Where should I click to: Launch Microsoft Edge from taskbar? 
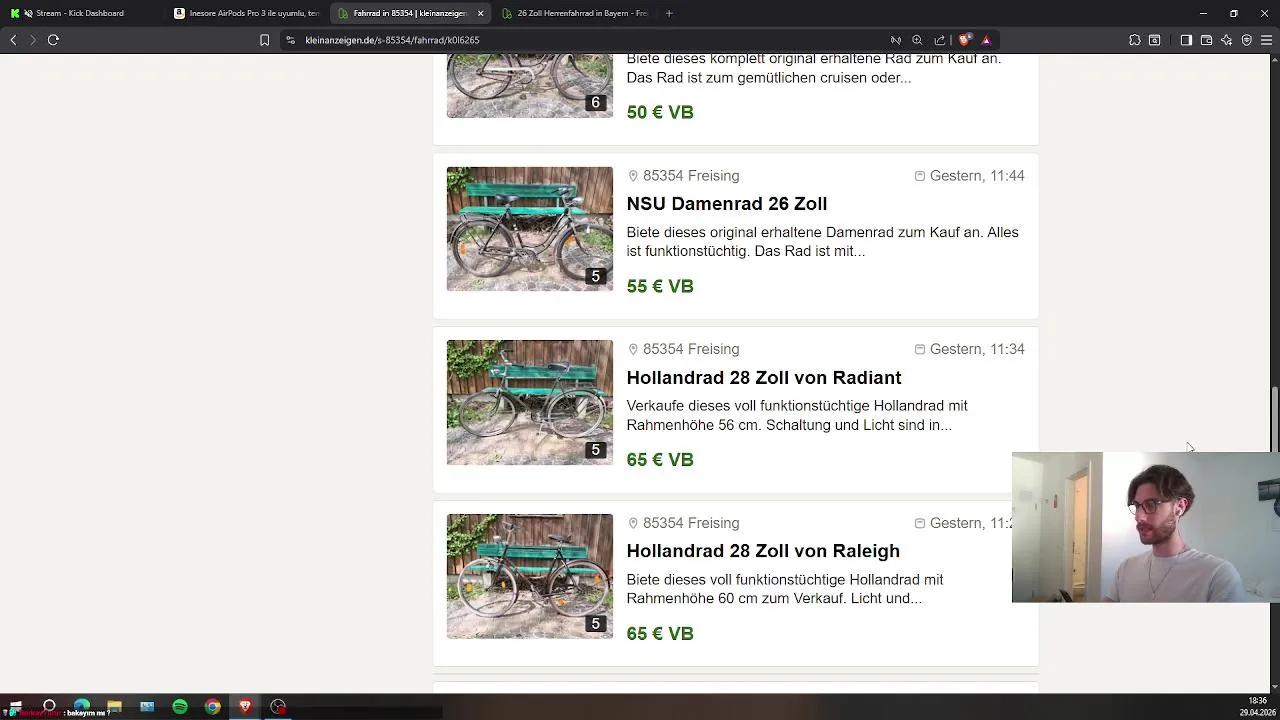pos(82,707)
